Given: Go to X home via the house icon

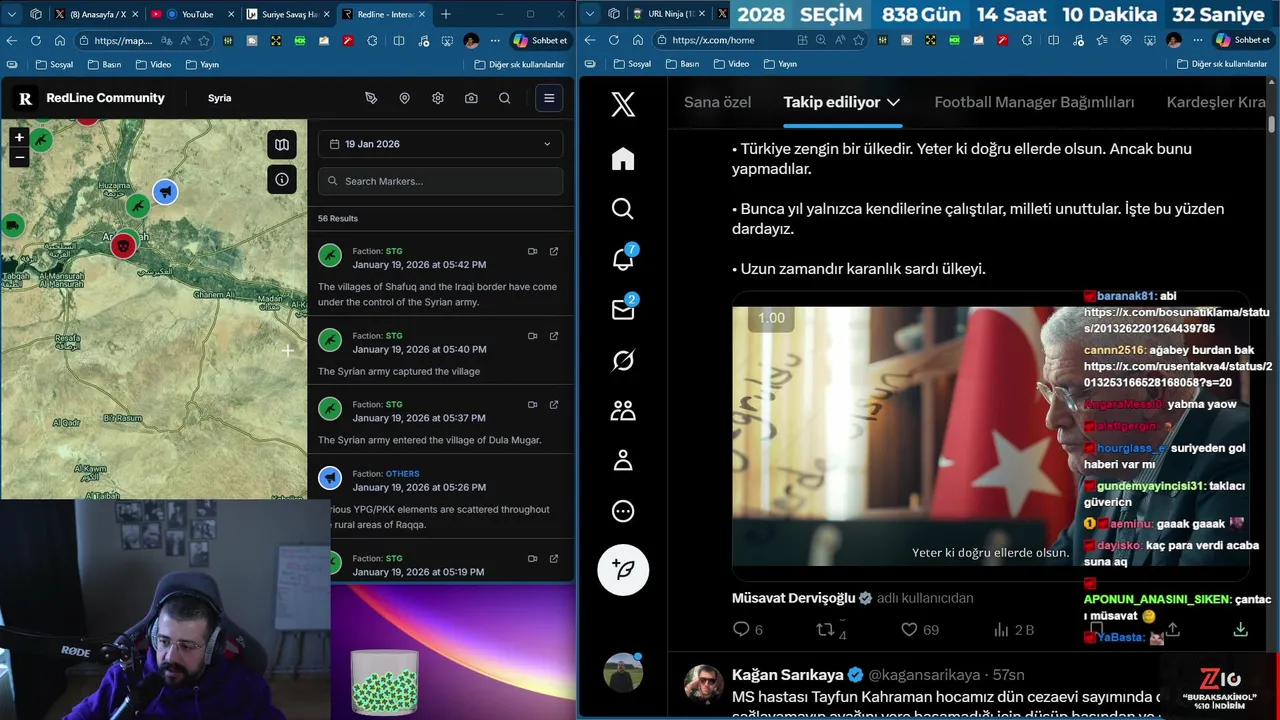Looking at the screenshot, I should (x=623, y=159).
